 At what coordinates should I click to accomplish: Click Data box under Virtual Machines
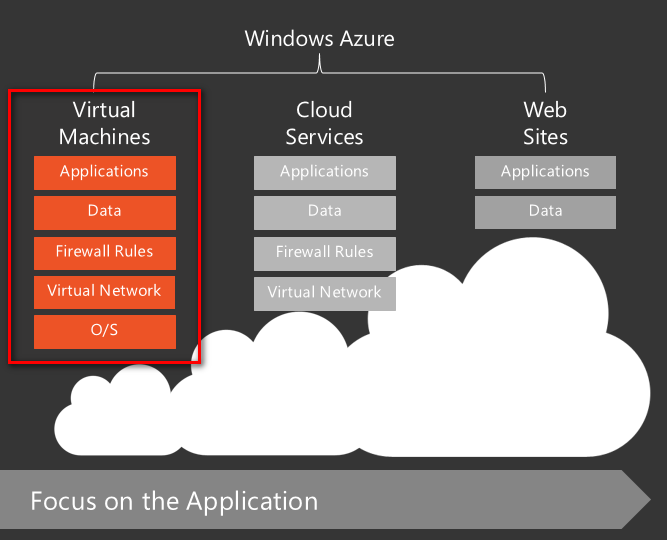coord(105,212)
